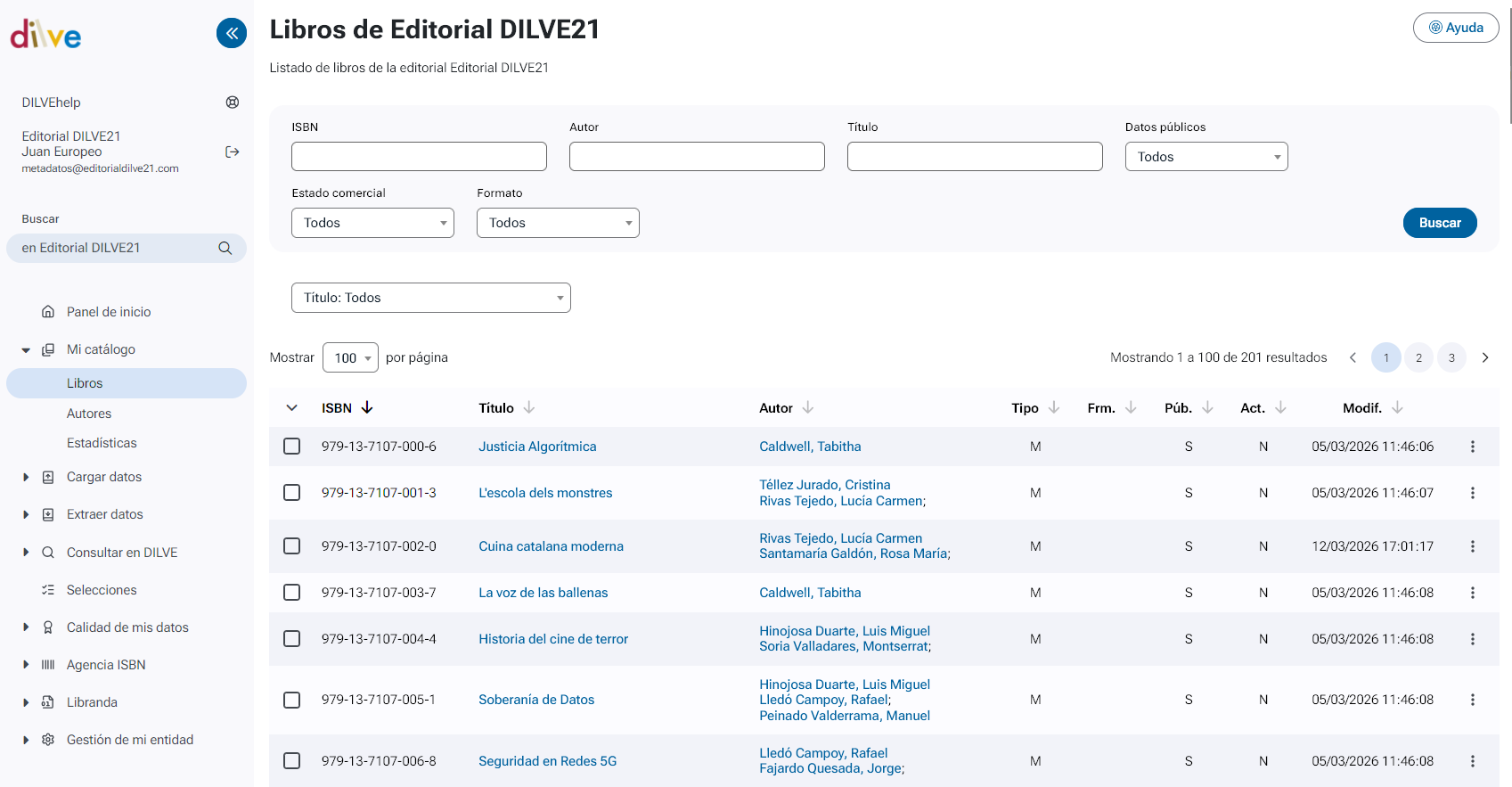Go to the next results page arrow
The width and height of the screenshot is (1512, 787).
(1485, 357)
